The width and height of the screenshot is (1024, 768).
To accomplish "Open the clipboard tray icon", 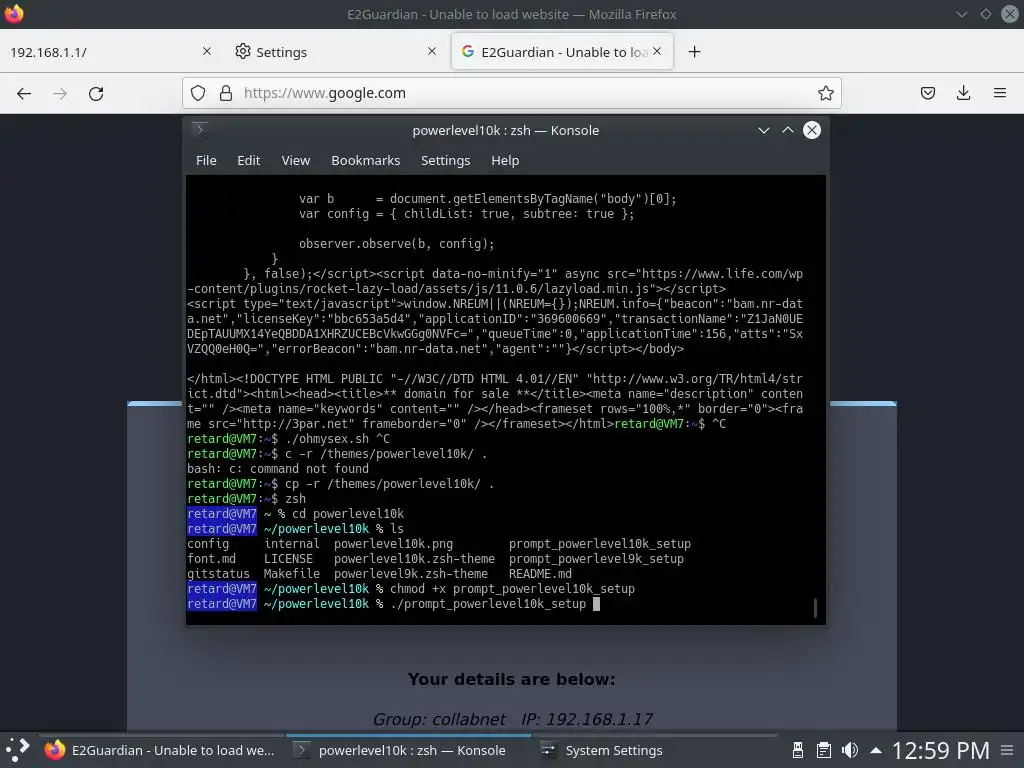I will point(824,750).
